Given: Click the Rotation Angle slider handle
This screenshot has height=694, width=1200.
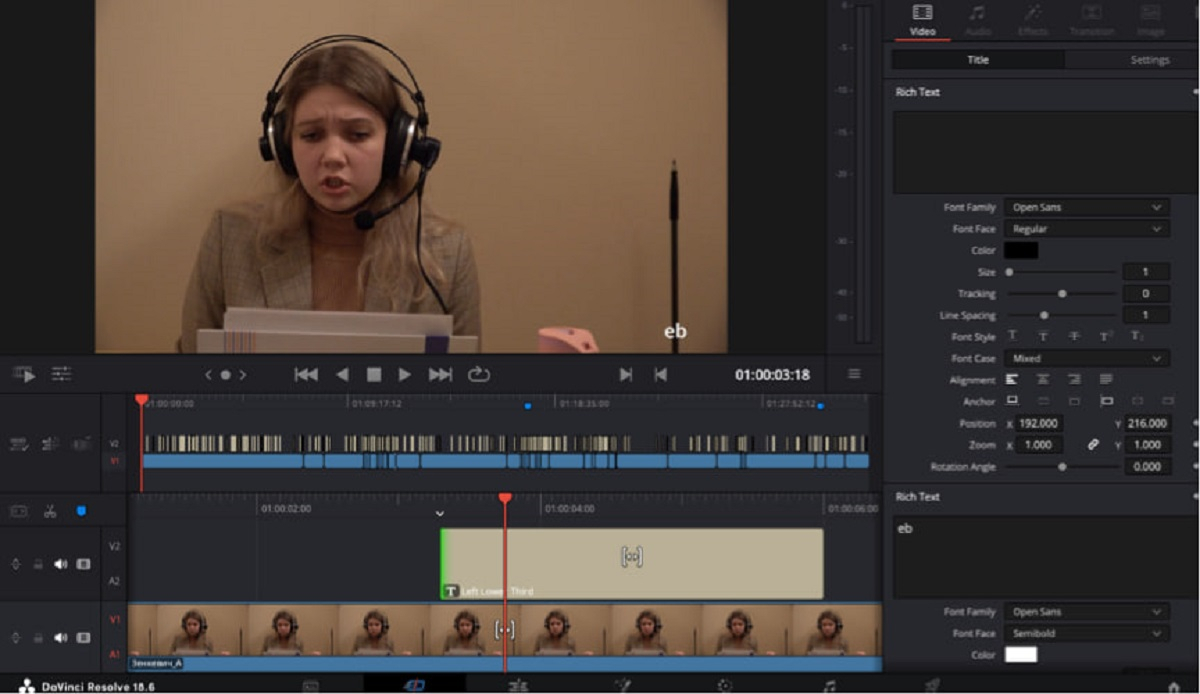Looking at the screenshot, I should click(1062, 467).
